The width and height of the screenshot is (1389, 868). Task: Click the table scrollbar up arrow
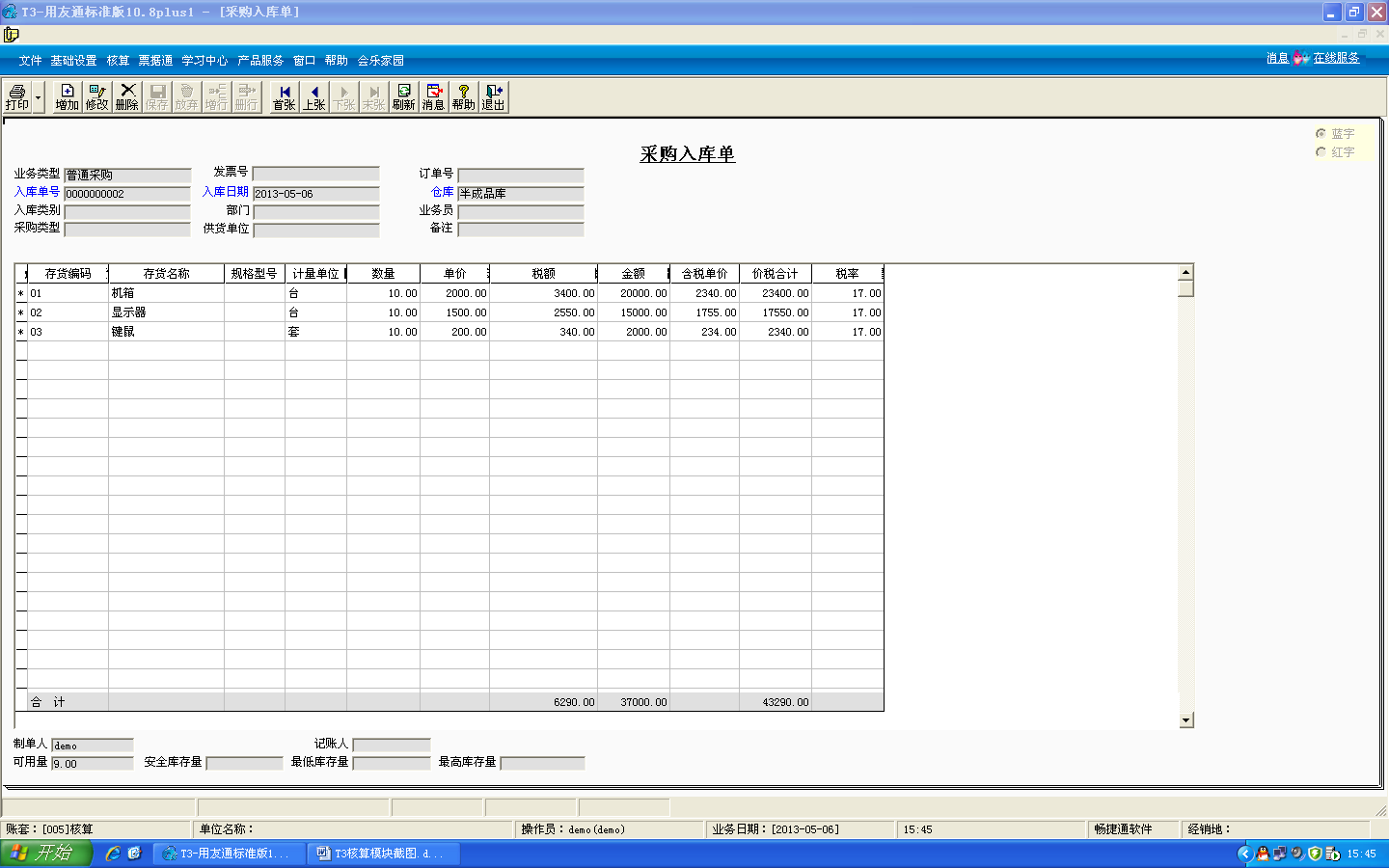(1186, 272)
